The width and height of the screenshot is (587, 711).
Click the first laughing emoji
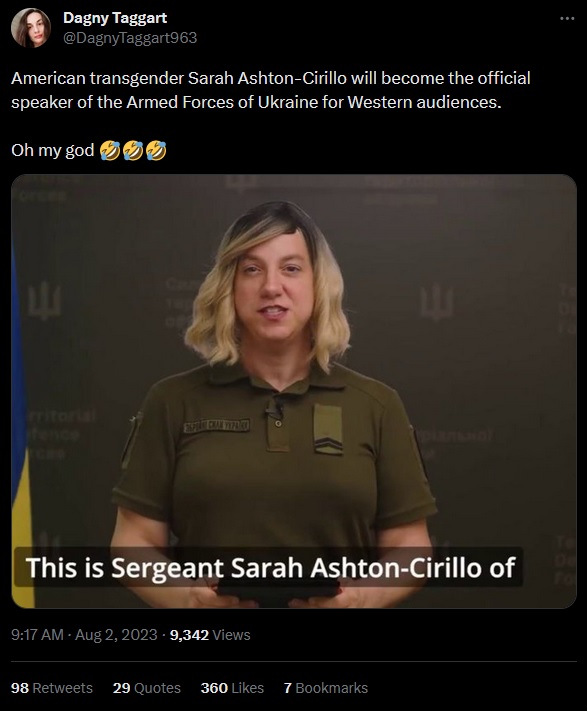[110, 151]
